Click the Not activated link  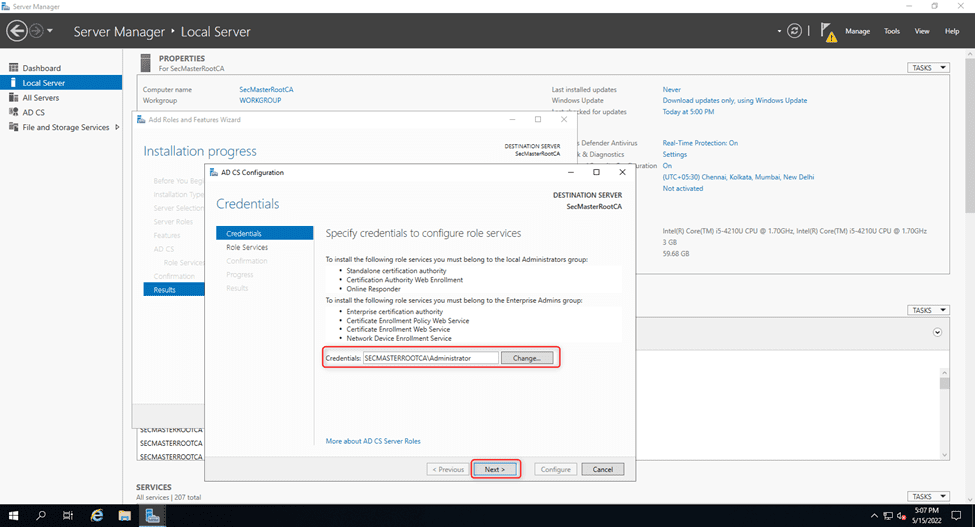683,188
